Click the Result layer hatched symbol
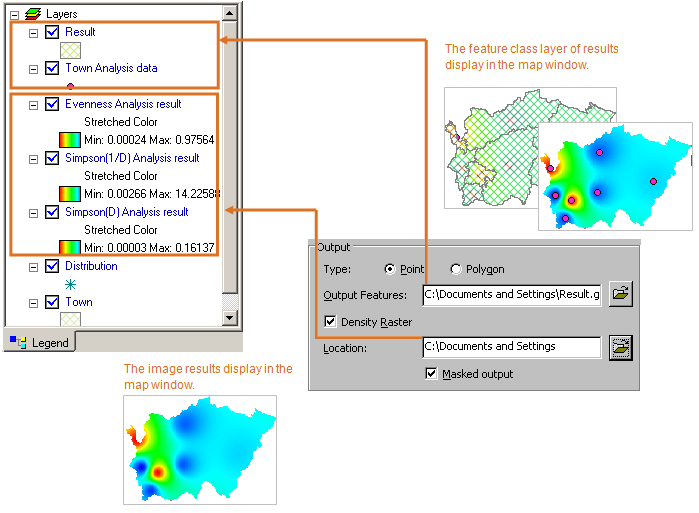The image size is (699, 513). pyautogui.click(x=70, y=50)
